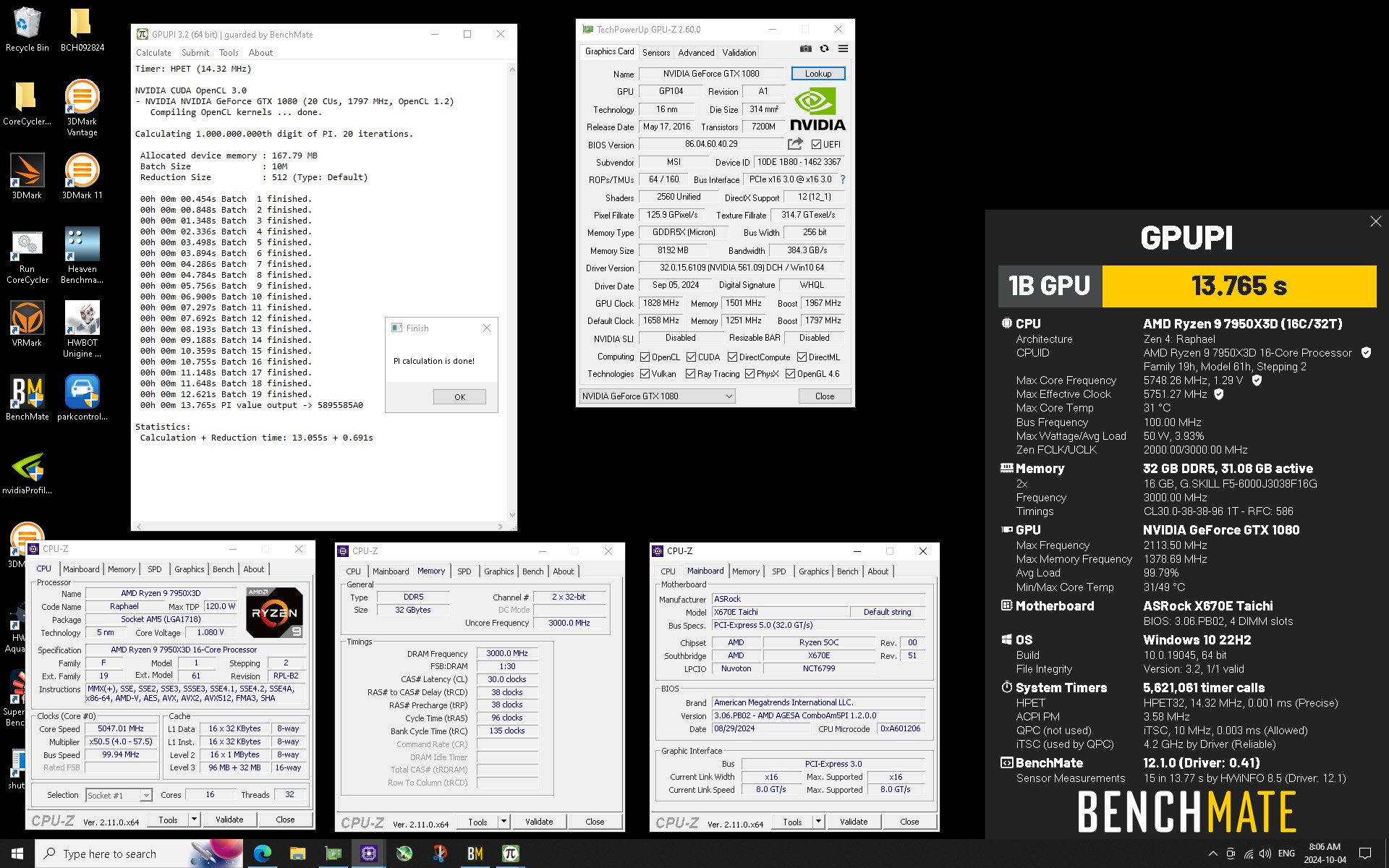This screenshot has height=868, width=1389.
Task: Open the Calculate menu in GPUPI
Action: [153, 53]
